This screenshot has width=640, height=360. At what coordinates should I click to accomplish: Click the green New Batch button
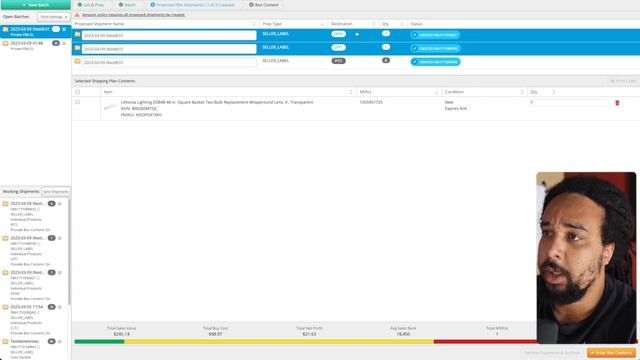[36, 4]
